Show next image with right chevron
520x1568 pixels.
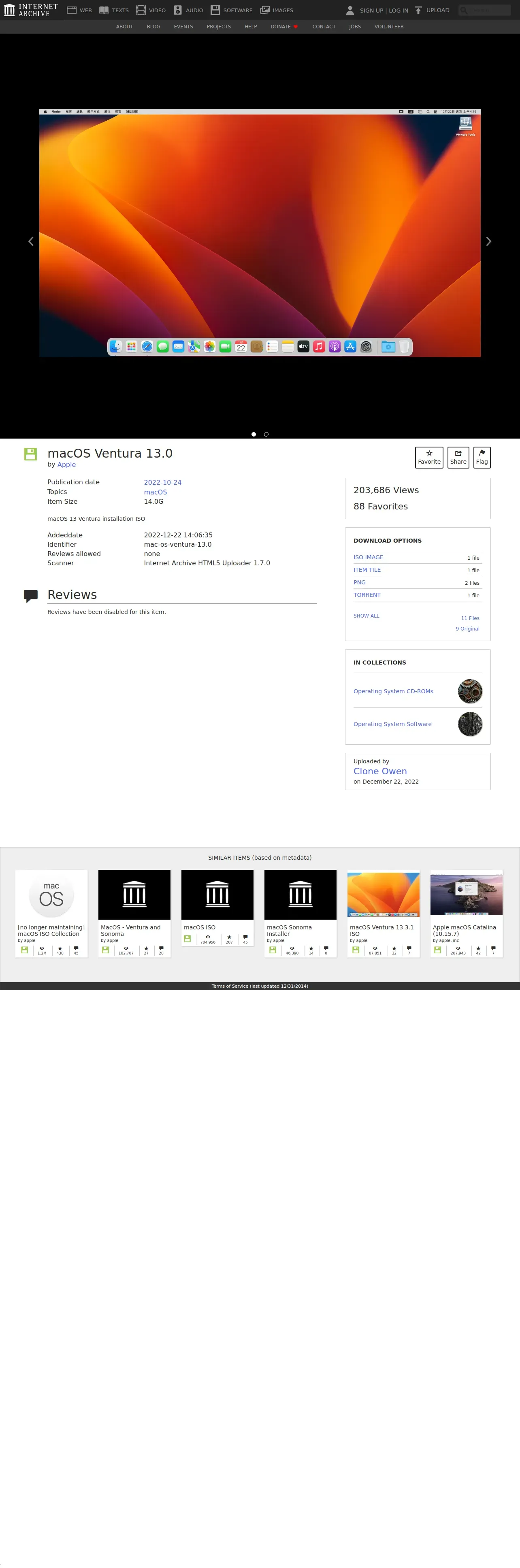click(488, 241)
